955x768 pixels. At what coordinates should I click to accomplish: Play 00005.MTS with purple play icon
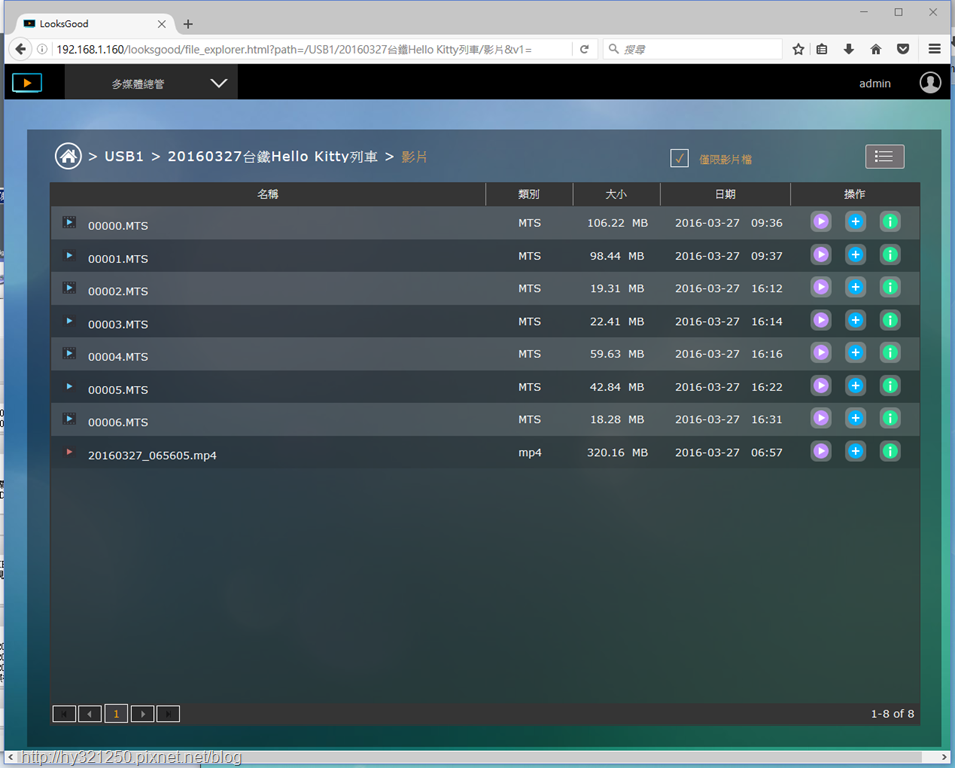[821, 386]
